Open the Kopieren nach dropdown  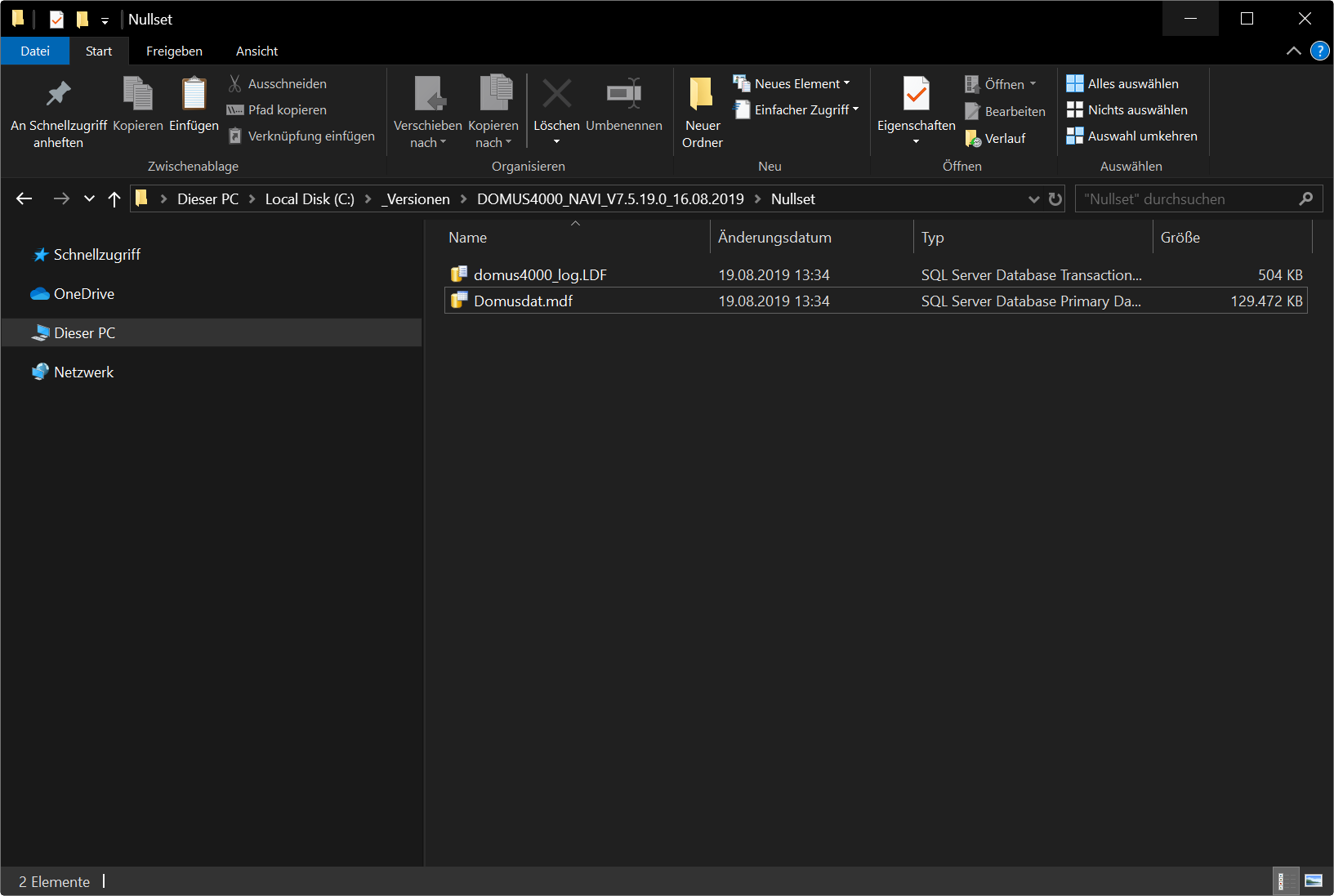493,111
